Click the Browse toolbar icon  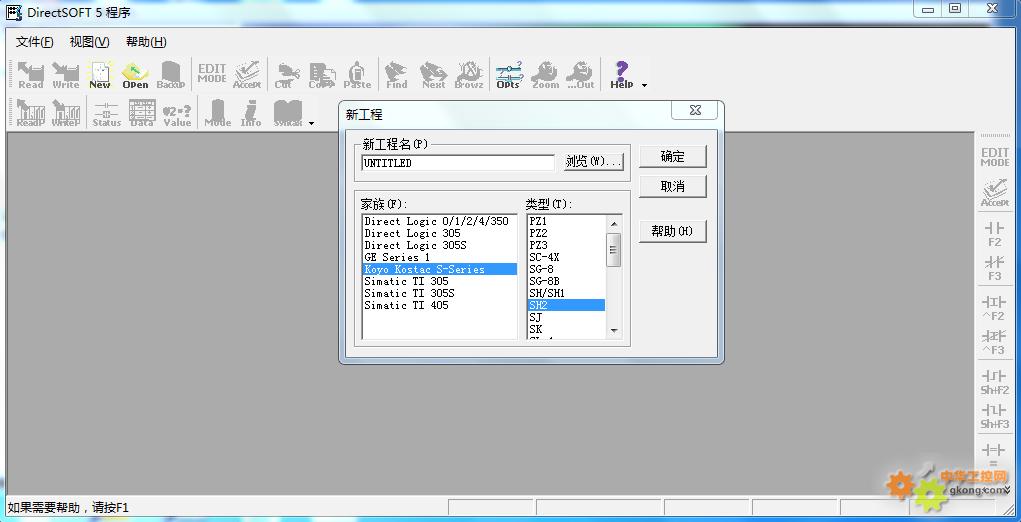coord(469,75)
